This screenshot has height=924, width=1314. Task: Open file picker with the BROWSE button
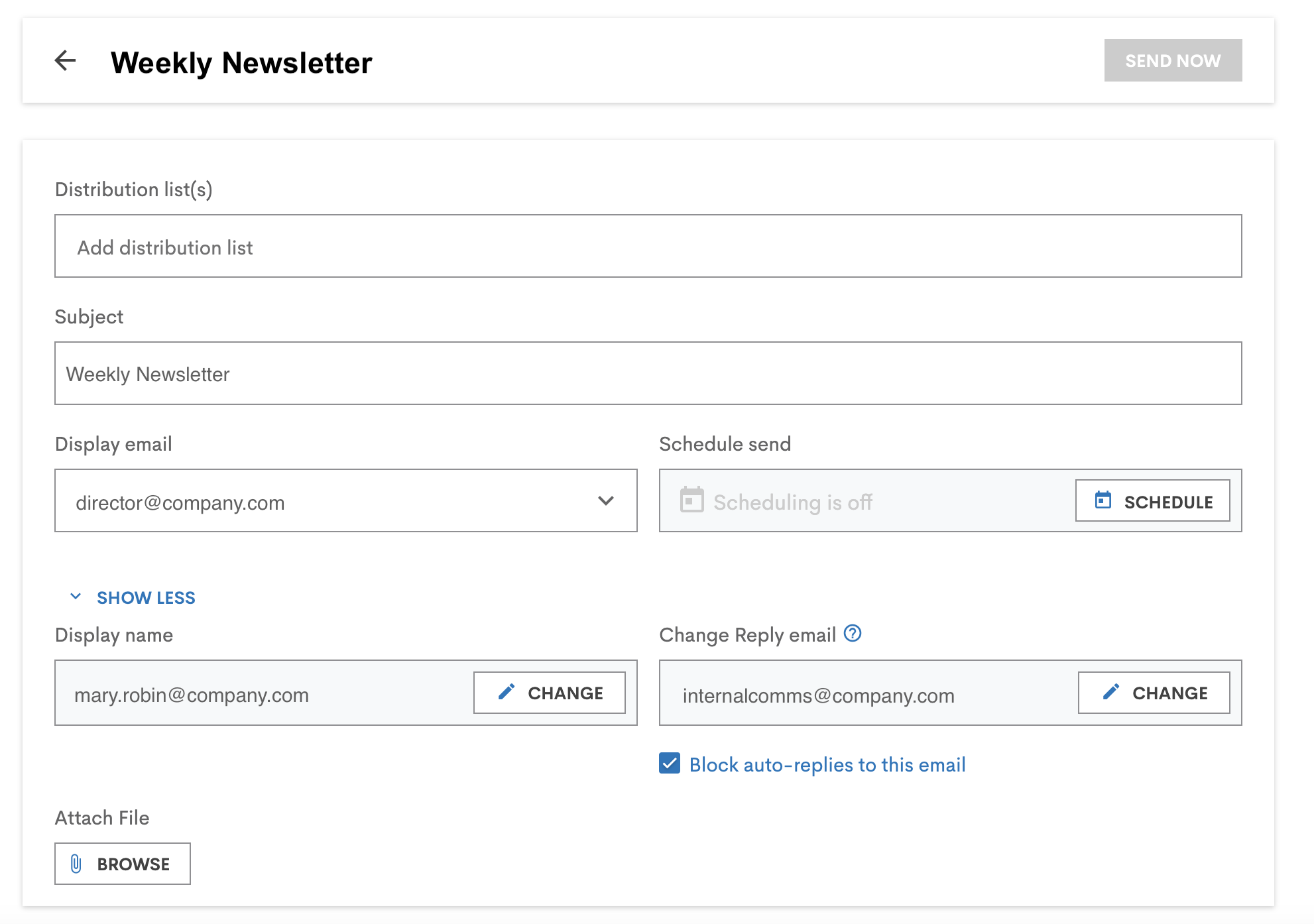(x=122, y=863)
